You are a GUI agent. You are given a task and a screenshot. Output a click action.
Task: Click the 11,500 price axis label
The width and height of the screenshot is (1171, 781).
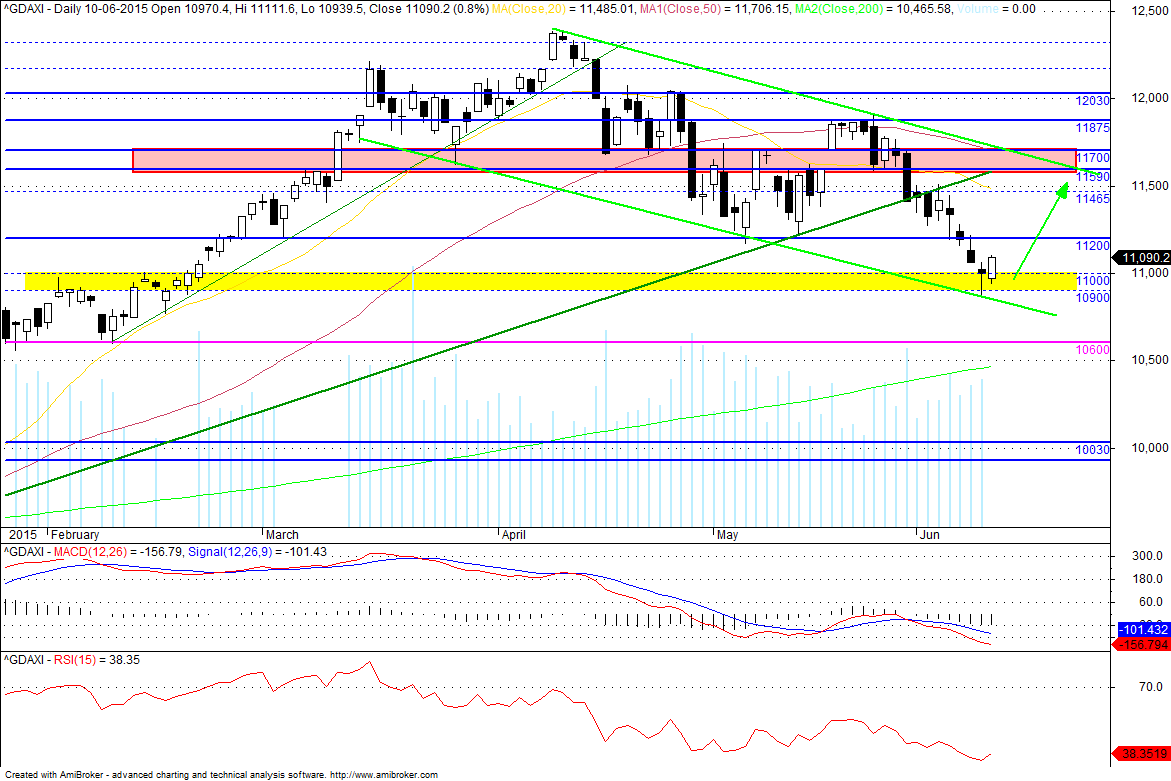[1149, 186]
